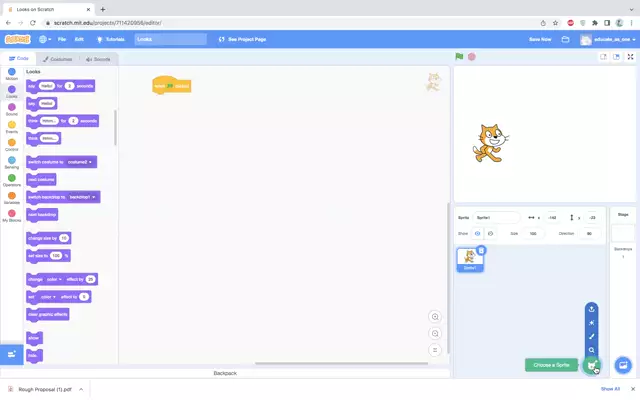Open the Sound blocks category
This screenshot has height=400, width=640.
tap(11, 109)
